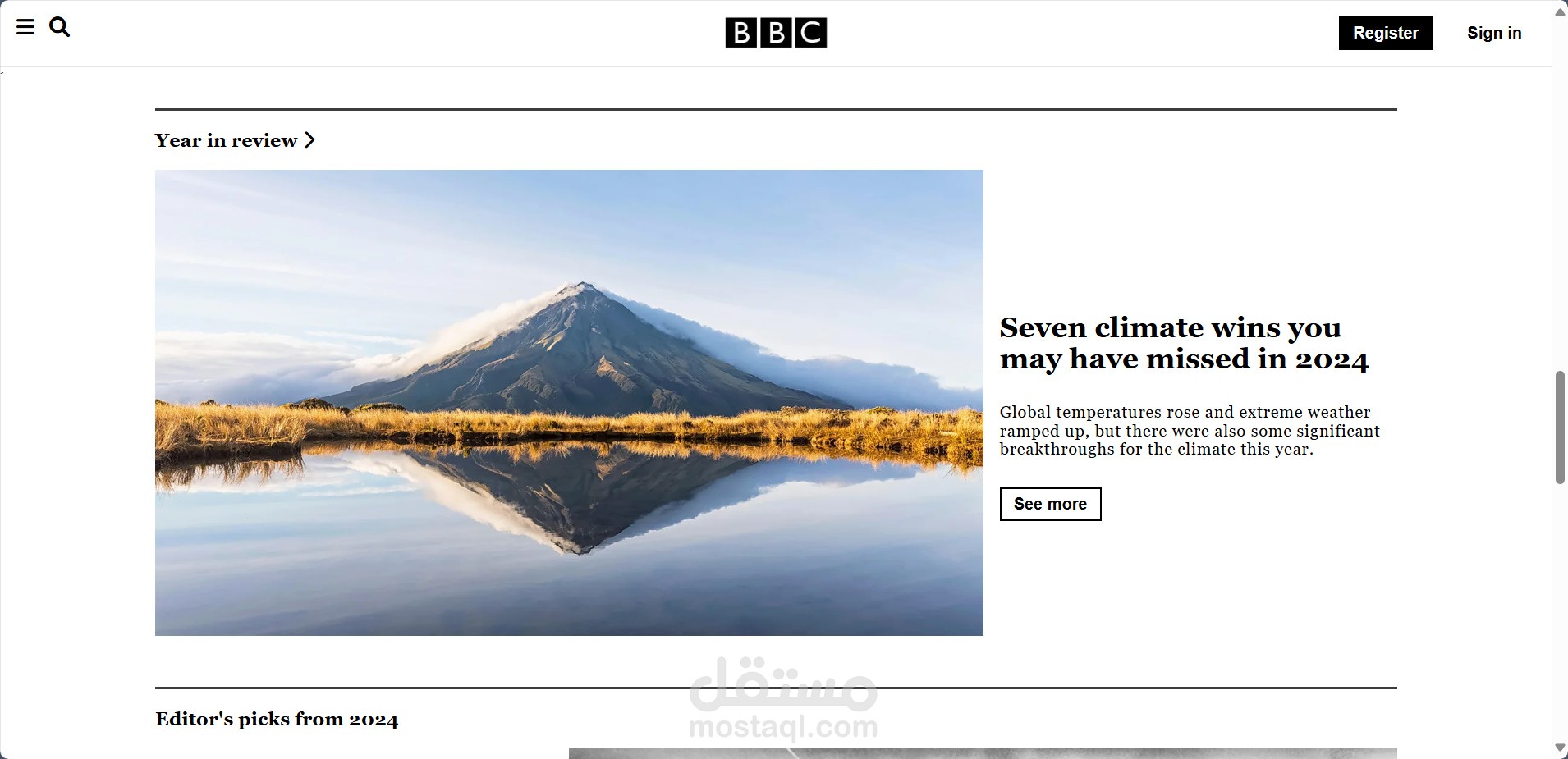Click the scrollbar up arrow
The image size is (1568, 759).
tap(1560, 11)
